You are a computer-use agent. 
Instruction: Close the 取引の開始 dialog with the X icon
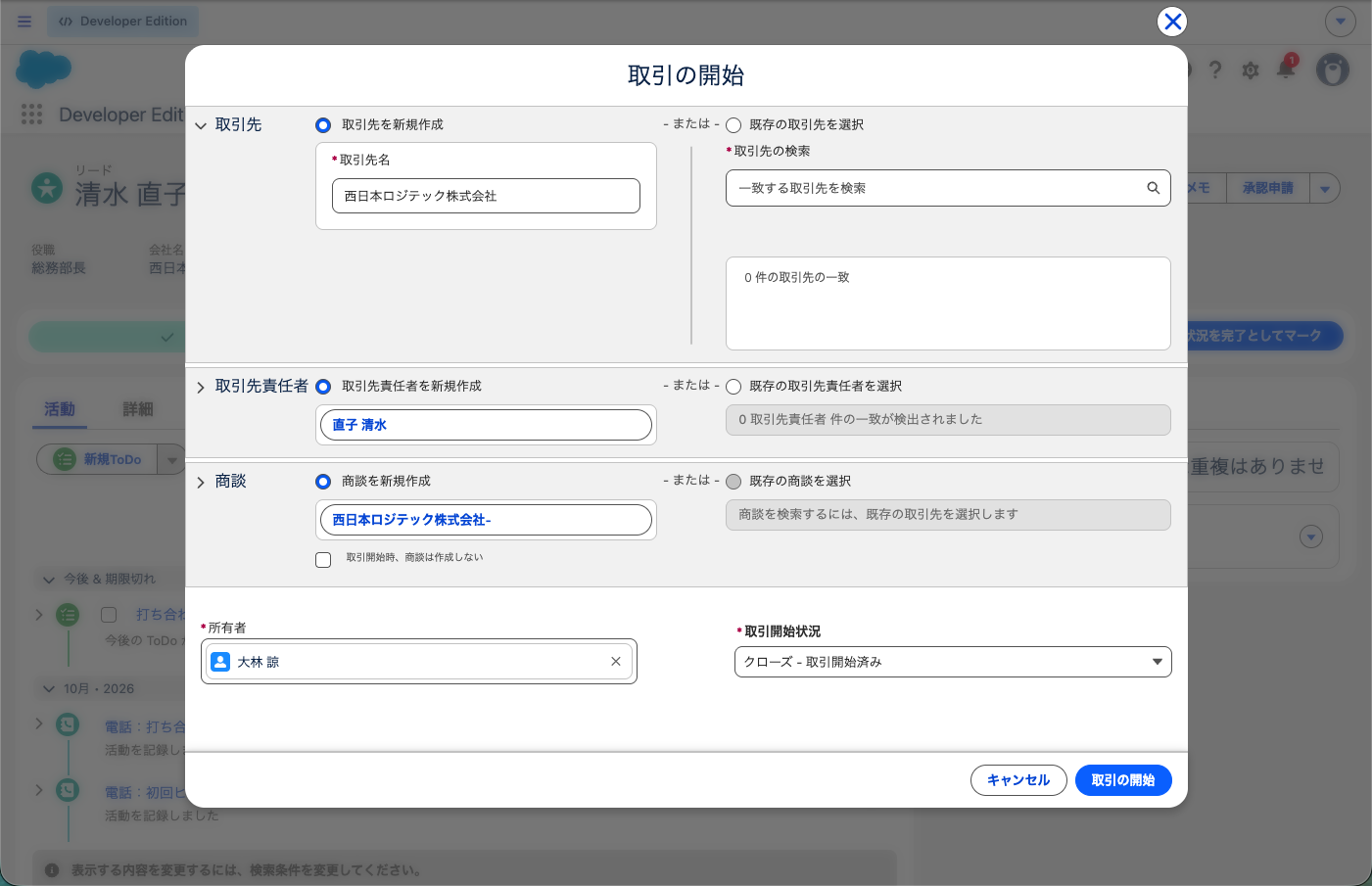[x=1172, y=22]
